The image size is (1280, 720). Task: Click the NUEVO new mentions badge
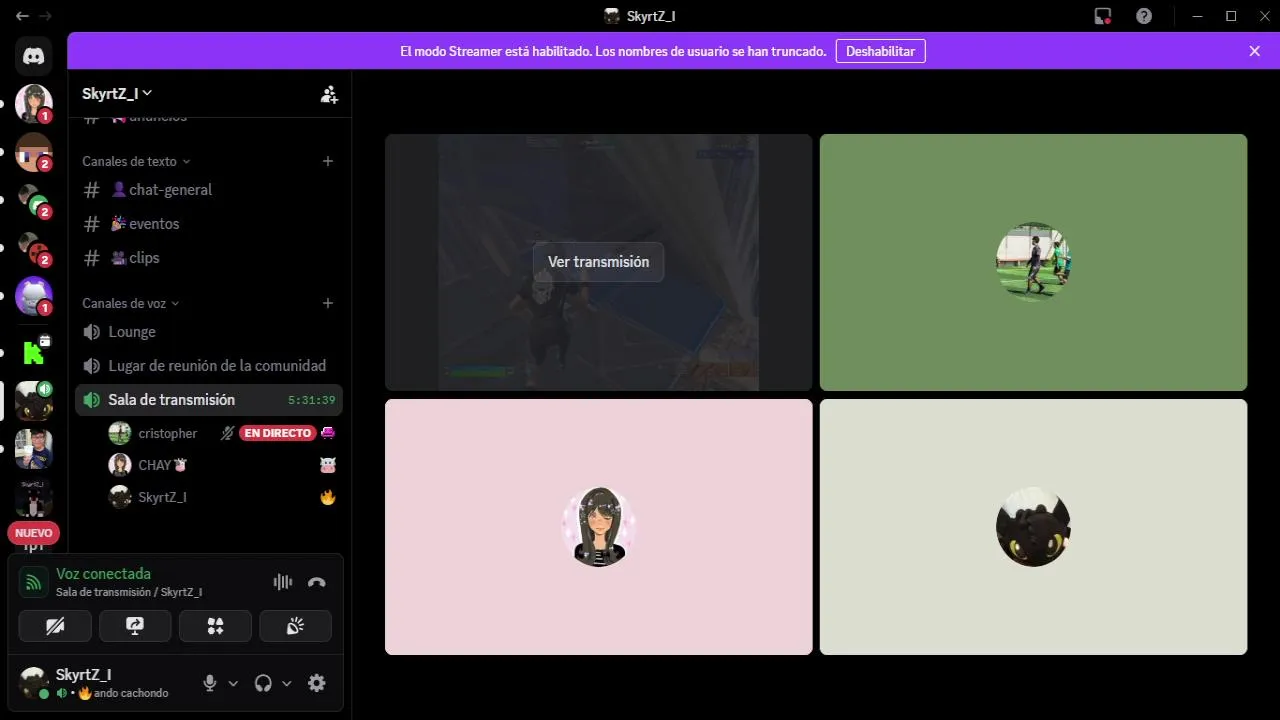tap(34, 533)
